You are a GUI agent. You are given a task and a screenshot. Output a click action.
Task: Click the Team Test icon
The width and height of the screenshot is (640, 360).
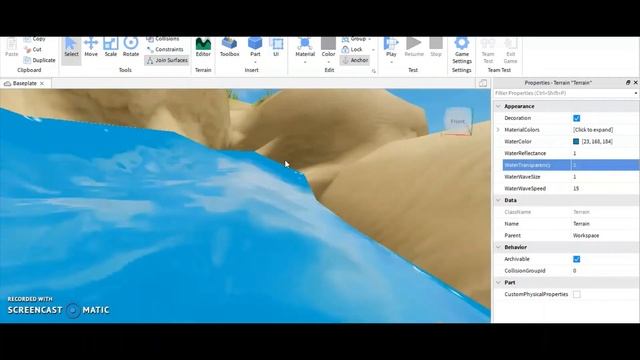488,51
